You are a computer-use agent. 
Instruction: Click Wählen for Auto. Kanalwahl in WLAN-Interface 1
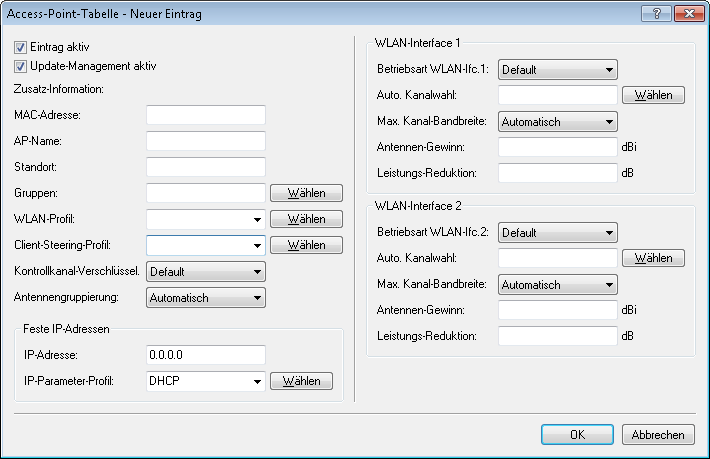[x=653, y=96]
